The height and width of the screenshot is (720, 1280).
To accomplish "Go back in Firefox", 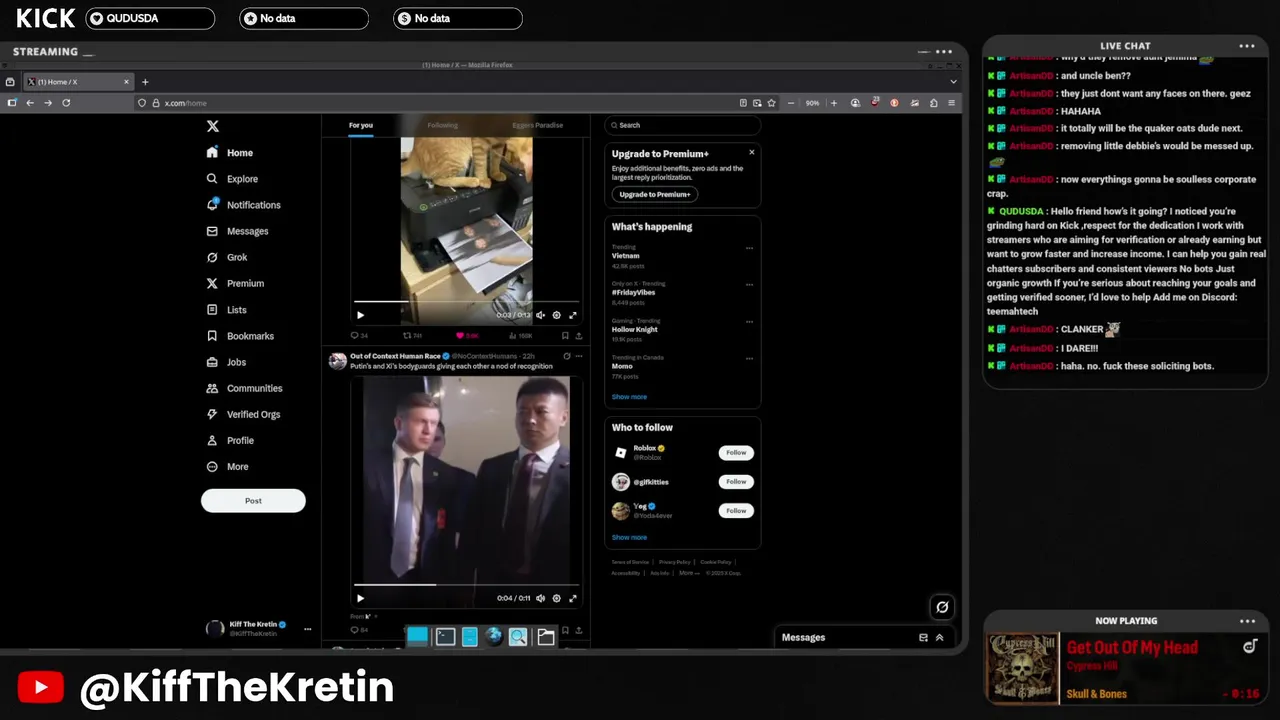I will point(30,103).
